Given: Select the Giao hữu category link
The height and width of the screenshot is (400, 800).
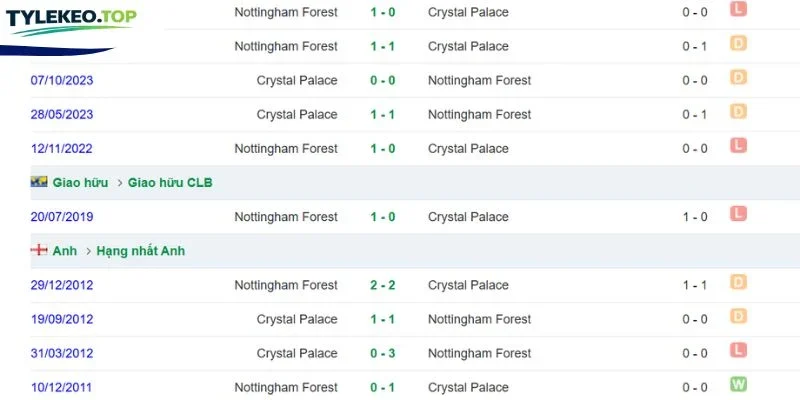Looking at the screenshot, I should click(x=80, y=183).
